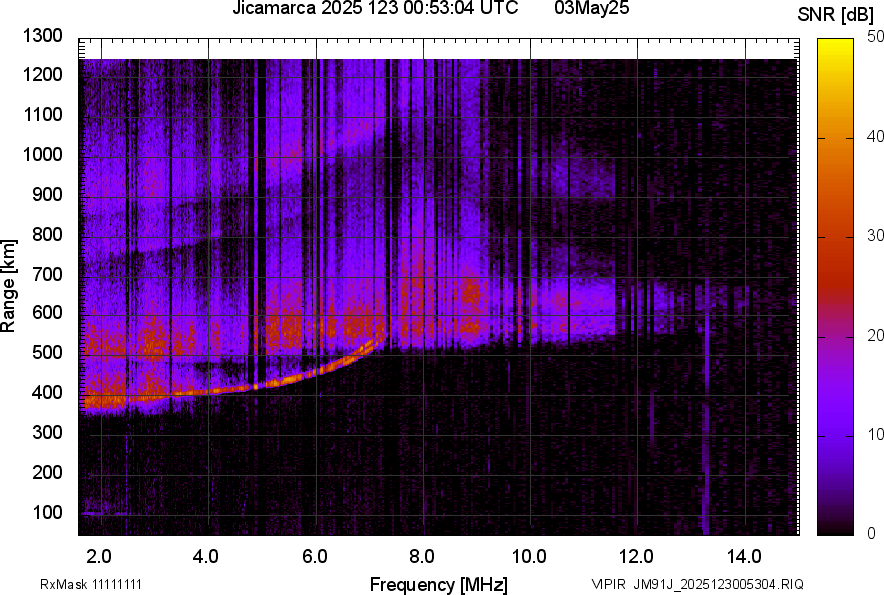The height and width of the screenshot is (595, 884).
Task: Click the range tick label '200'
Action: [x=47, y=472]
